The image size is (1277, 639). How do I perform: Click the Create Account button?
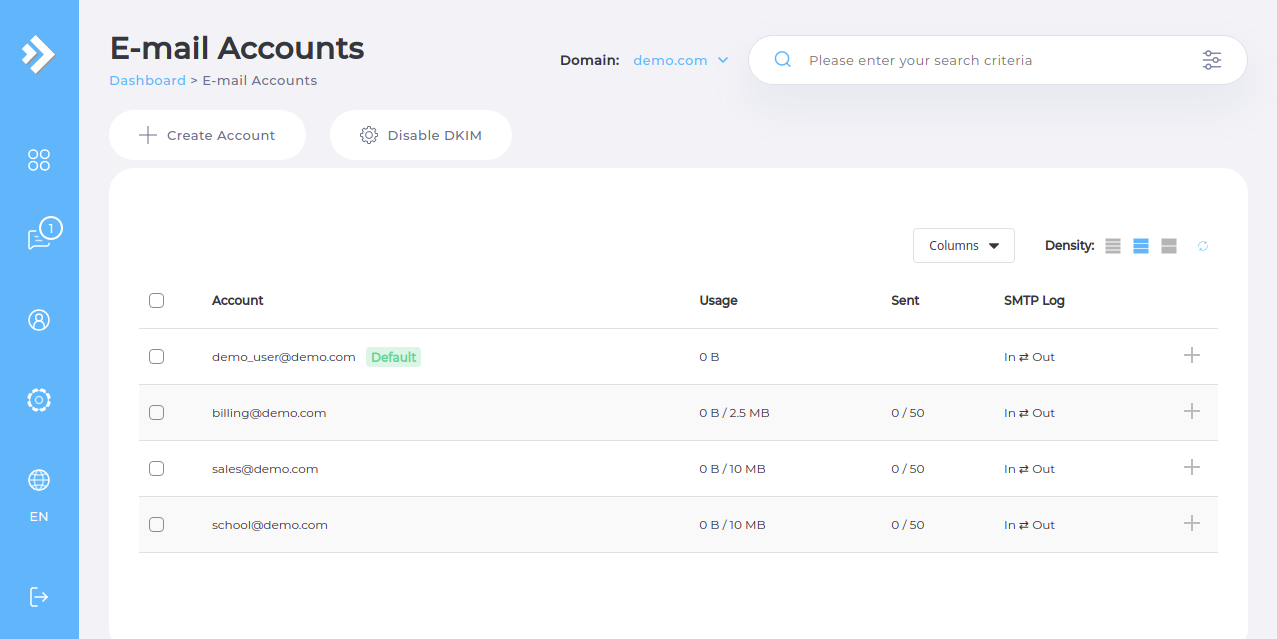207,135
